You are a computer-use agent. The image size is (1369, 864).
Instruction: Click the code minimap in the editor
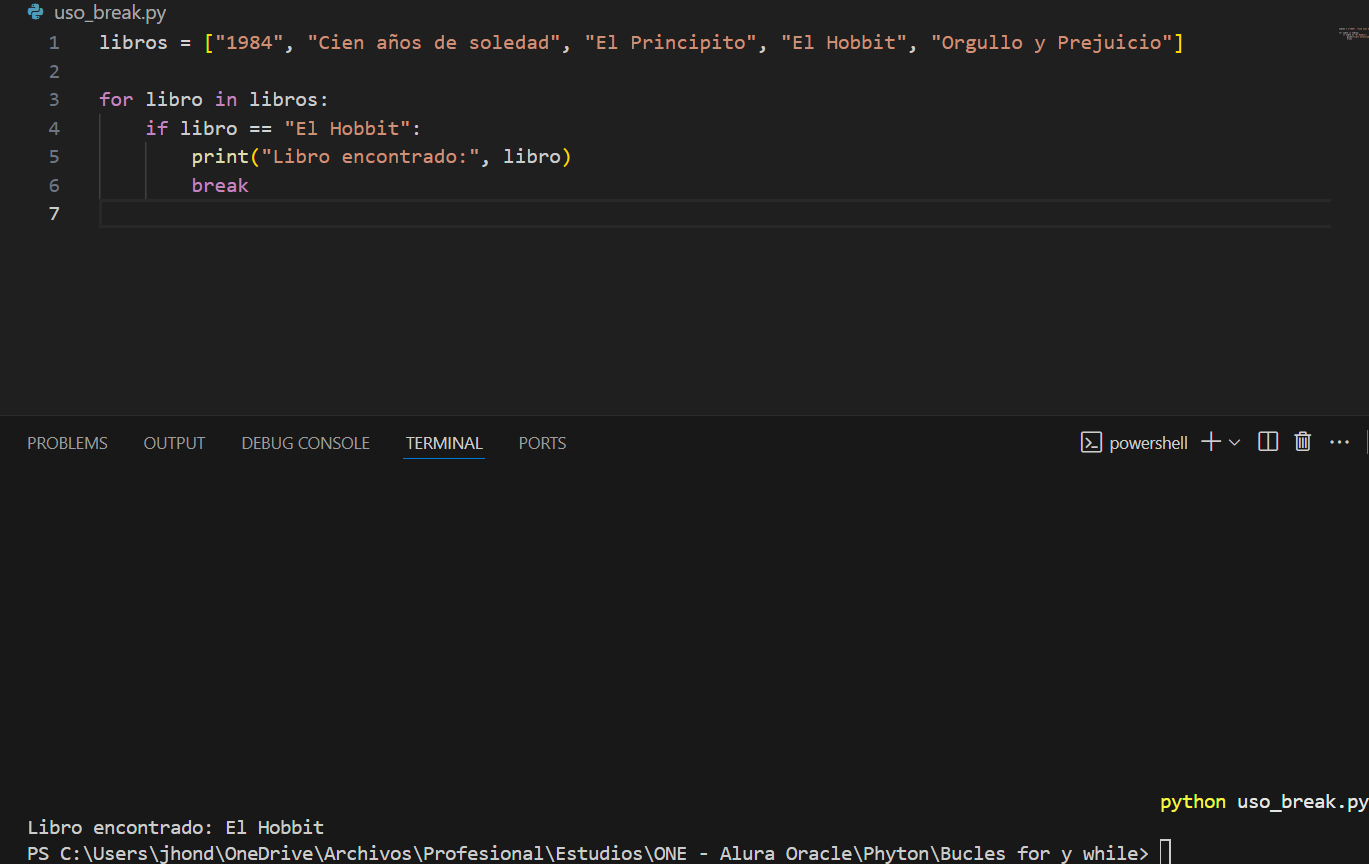[1353, 35]
